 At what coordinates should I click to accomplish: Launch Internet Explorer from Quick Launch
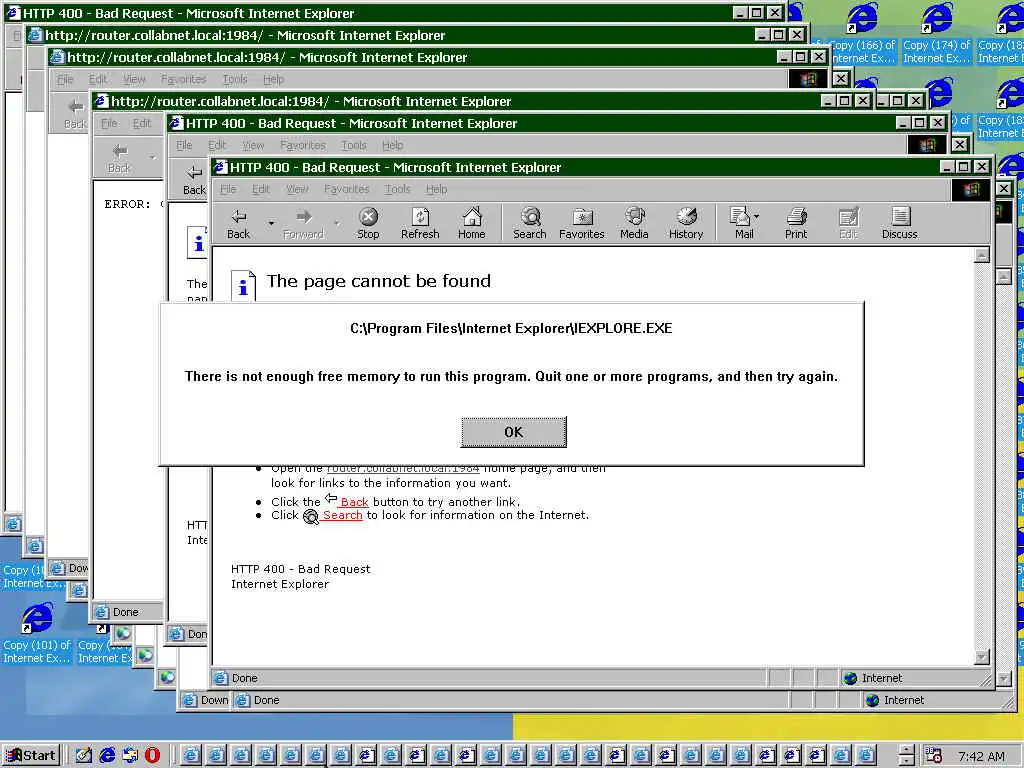107,756
